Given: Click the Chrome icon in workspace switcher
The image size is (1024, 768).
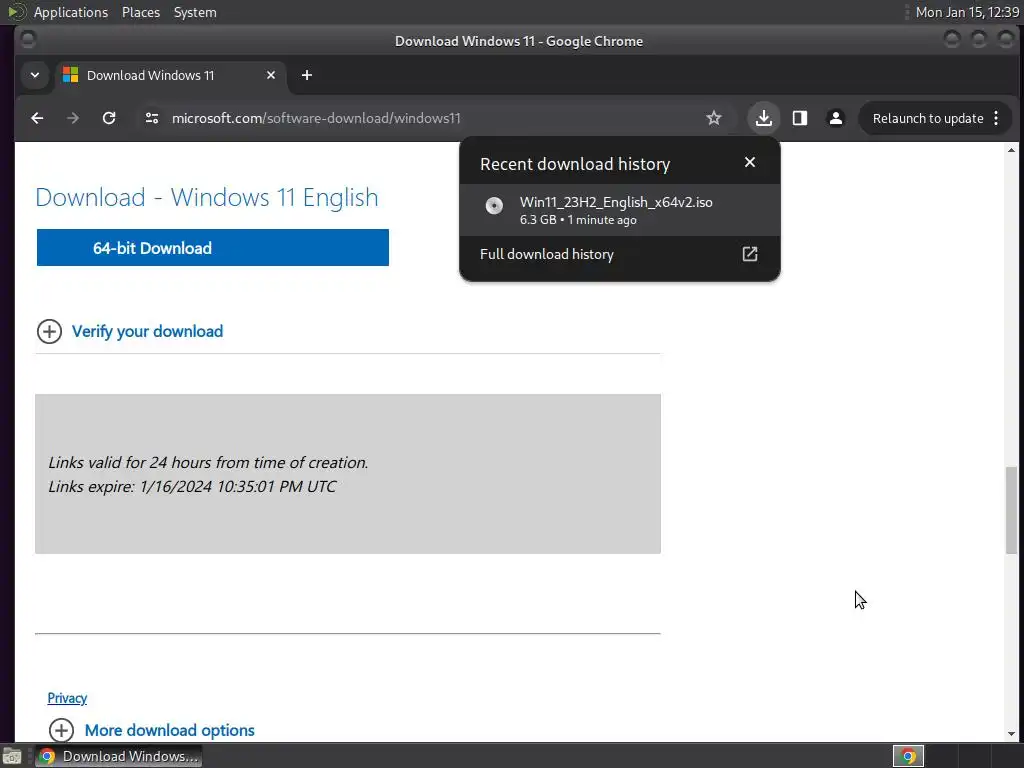Looking at the screenshot, I should (x=908, y=756).
